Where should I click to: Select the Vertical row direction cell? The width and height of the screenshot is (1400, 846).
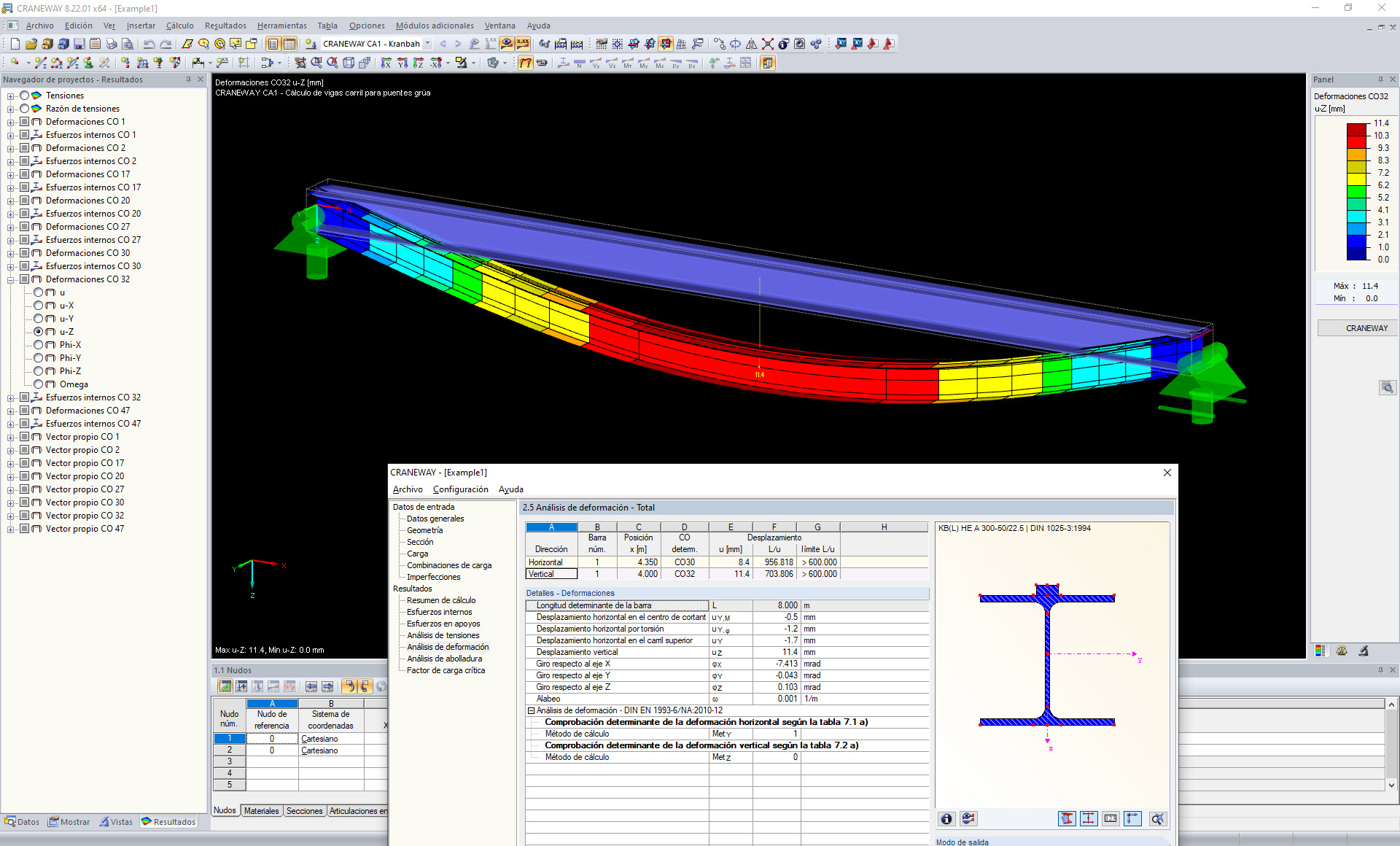point(551,574)
